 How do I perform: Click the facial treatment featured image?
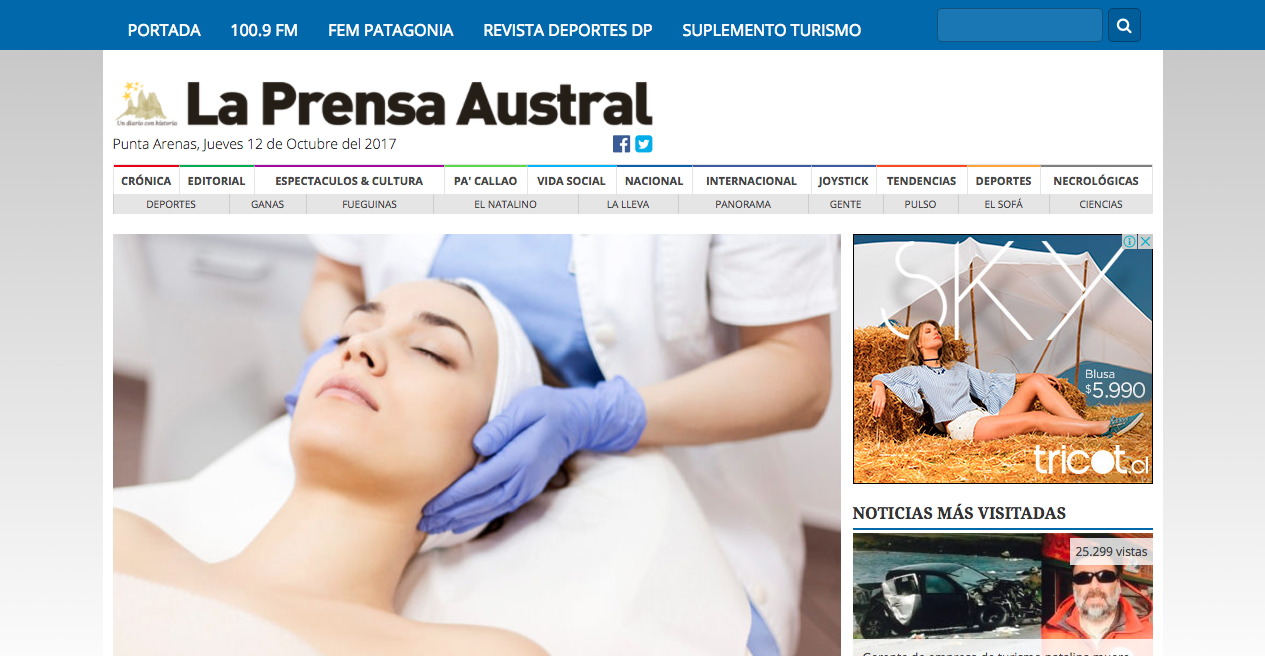(477, 445)
